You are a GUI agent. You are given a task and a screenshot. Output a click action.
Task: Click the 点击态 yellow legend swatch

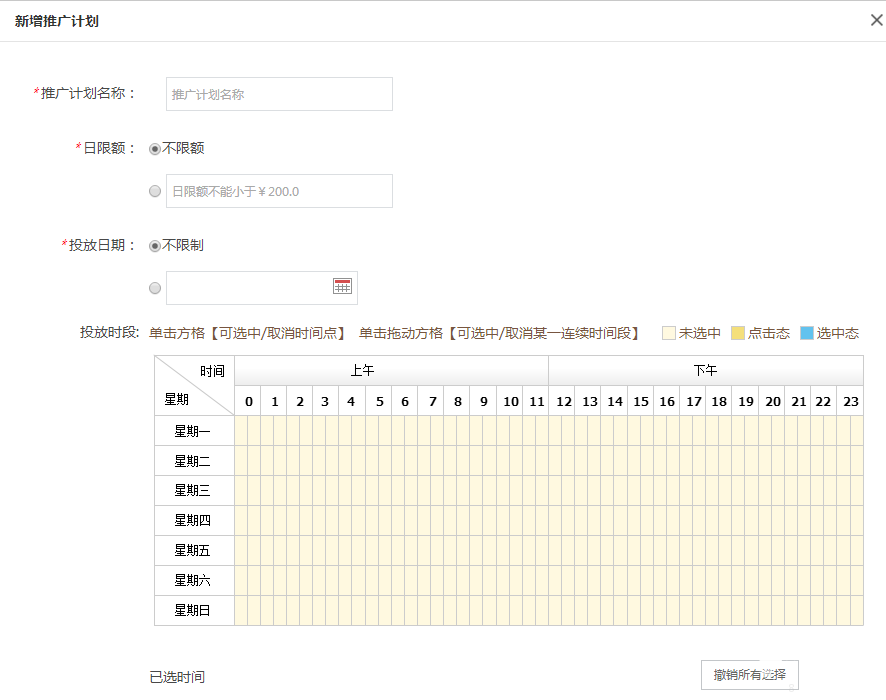coord(738,334)
